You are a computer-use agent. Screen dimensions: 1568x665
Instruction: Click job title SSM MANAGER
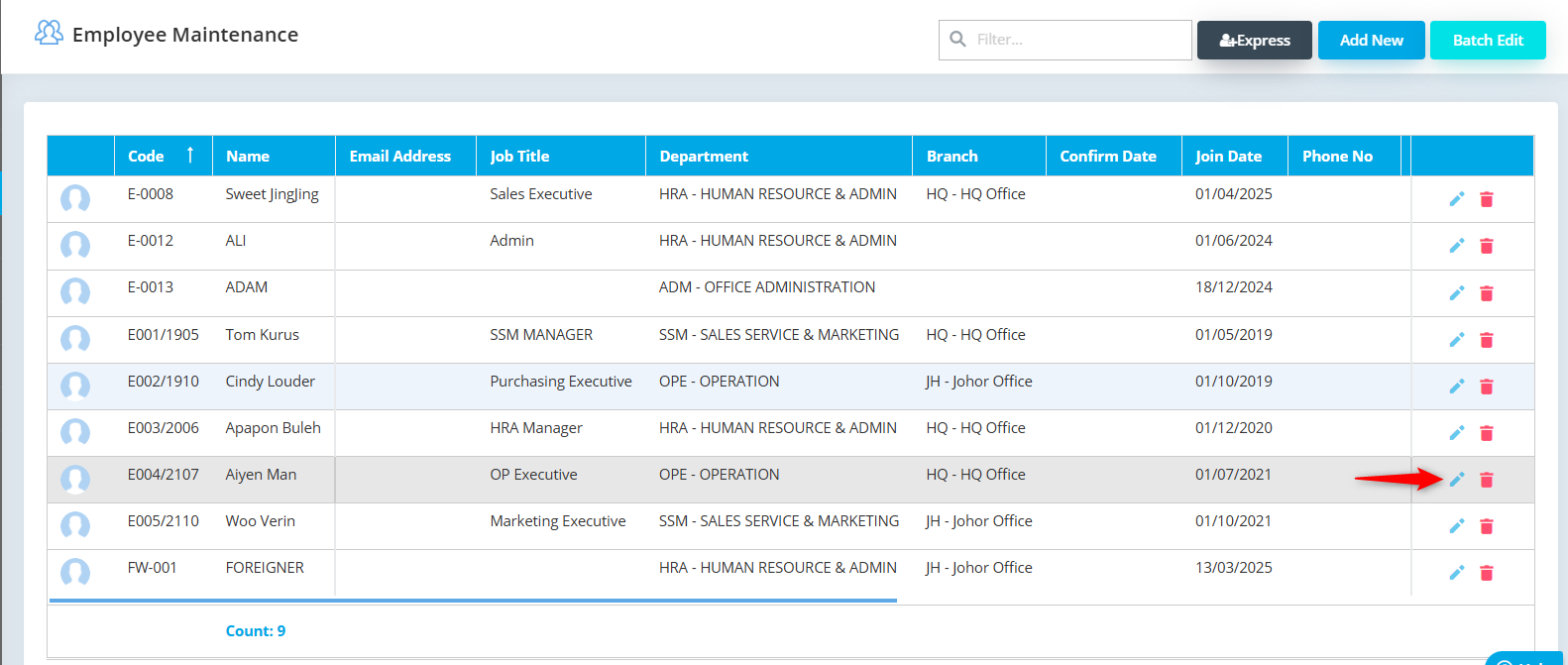pos(541,335)
